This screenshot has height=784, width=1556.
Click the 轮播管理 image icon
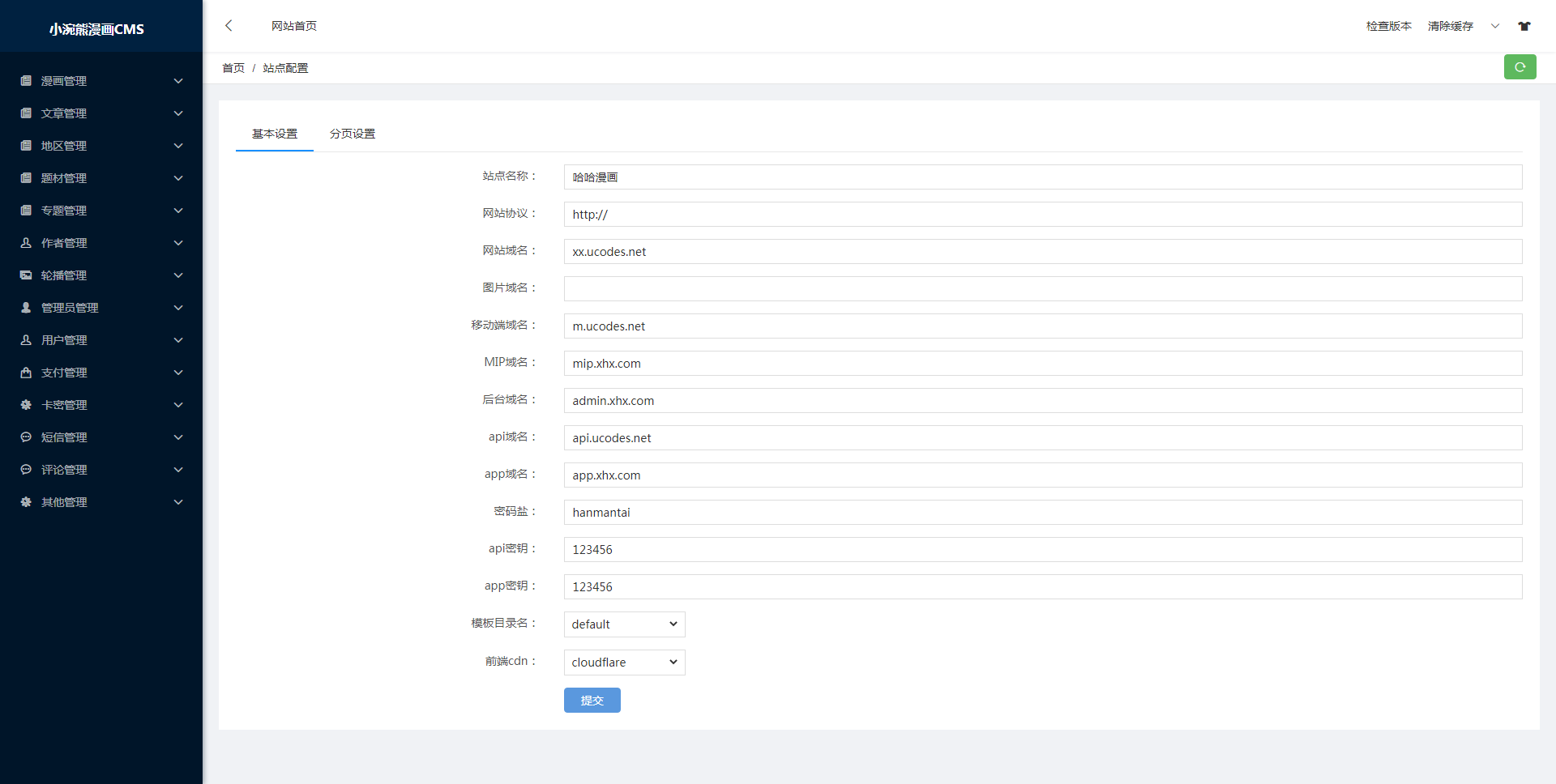point(26,275)
